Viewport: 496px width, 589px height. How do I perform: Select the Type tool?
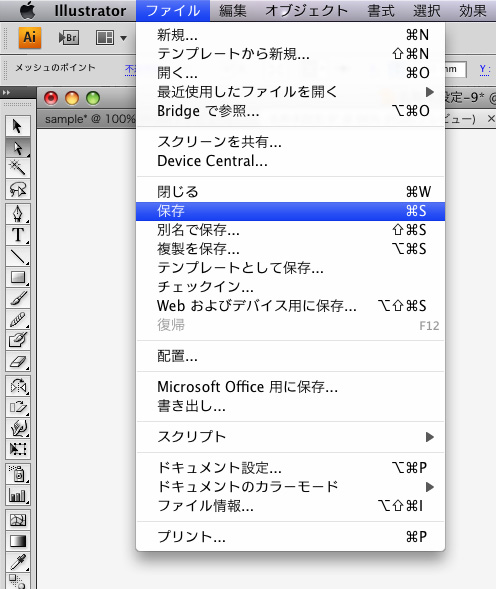pos(18,235)
